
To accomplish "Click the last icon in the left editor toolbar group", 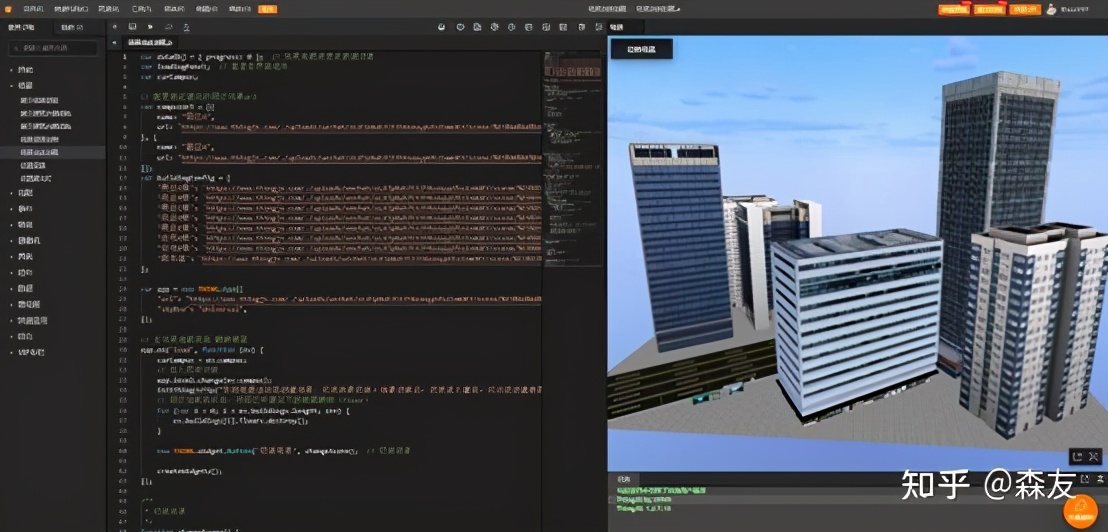I will [185, 27].
